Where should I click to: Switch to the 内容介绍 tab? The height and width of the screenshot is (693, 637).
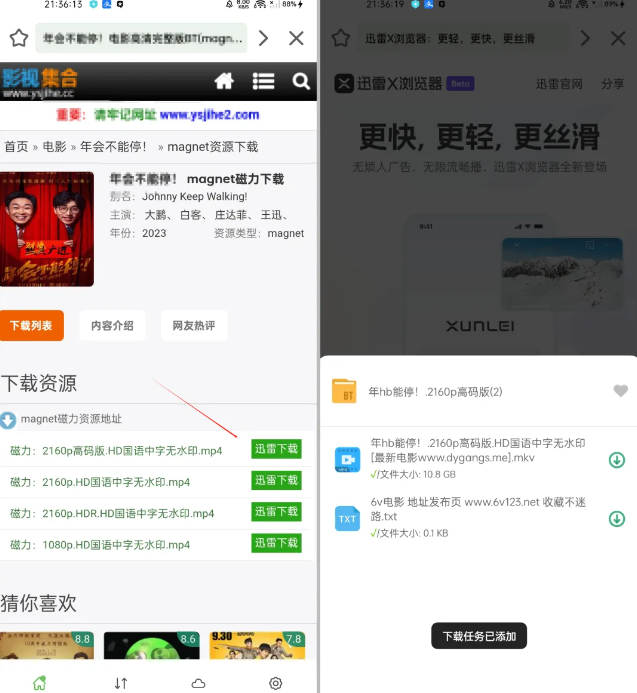(111, 326)
